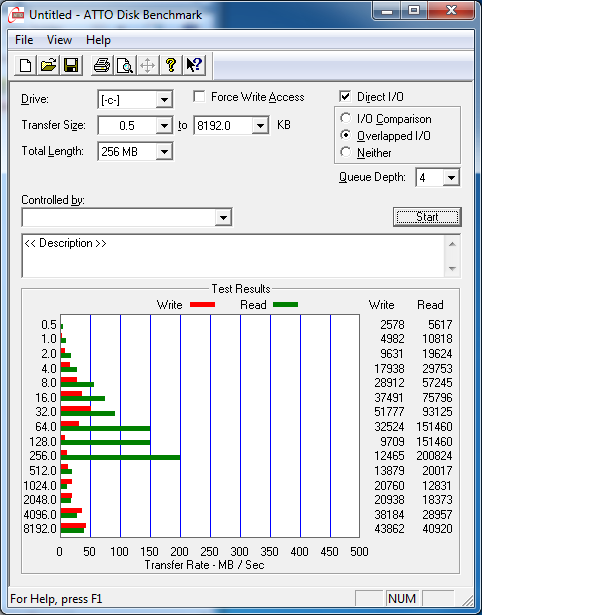Maximize the ATTO Disk Benchmark window
This screenshot has width=614, height=615.
(x=414, y=11)
